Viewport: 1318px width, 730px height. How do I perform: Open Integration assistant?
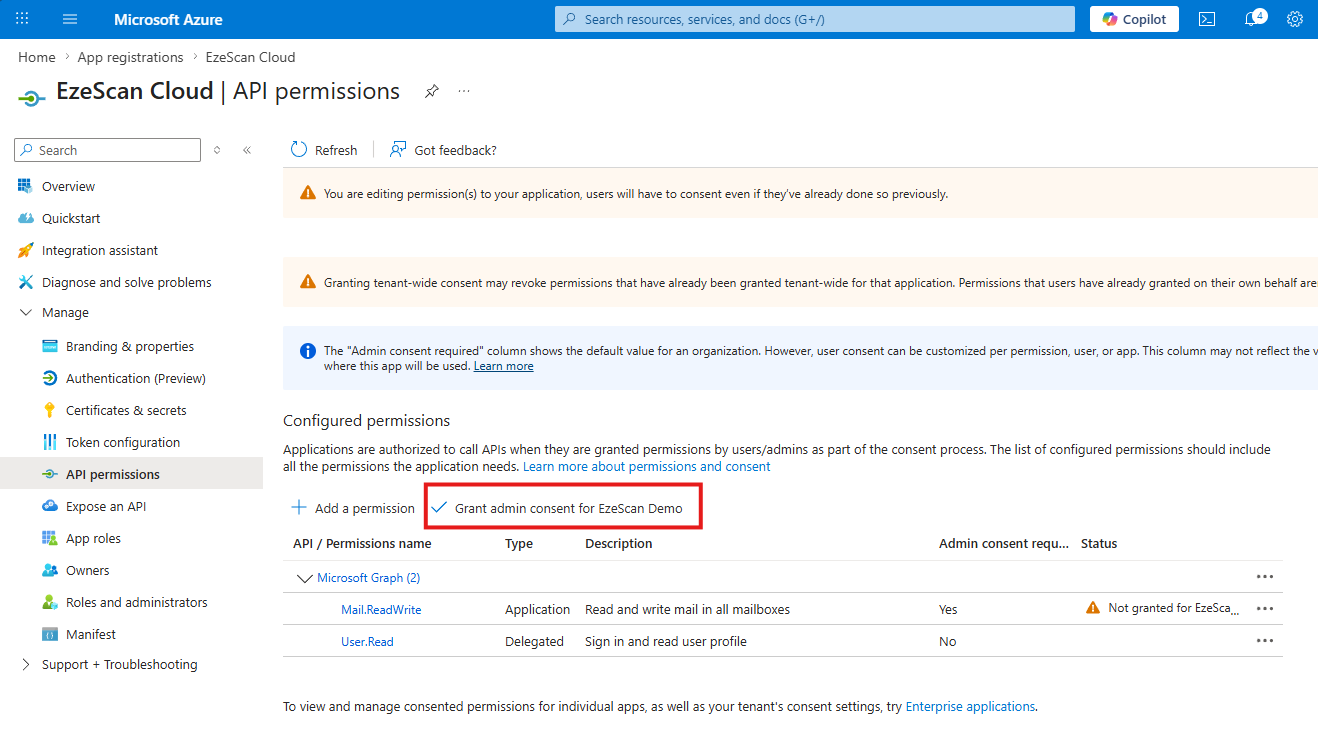(100, 250)
